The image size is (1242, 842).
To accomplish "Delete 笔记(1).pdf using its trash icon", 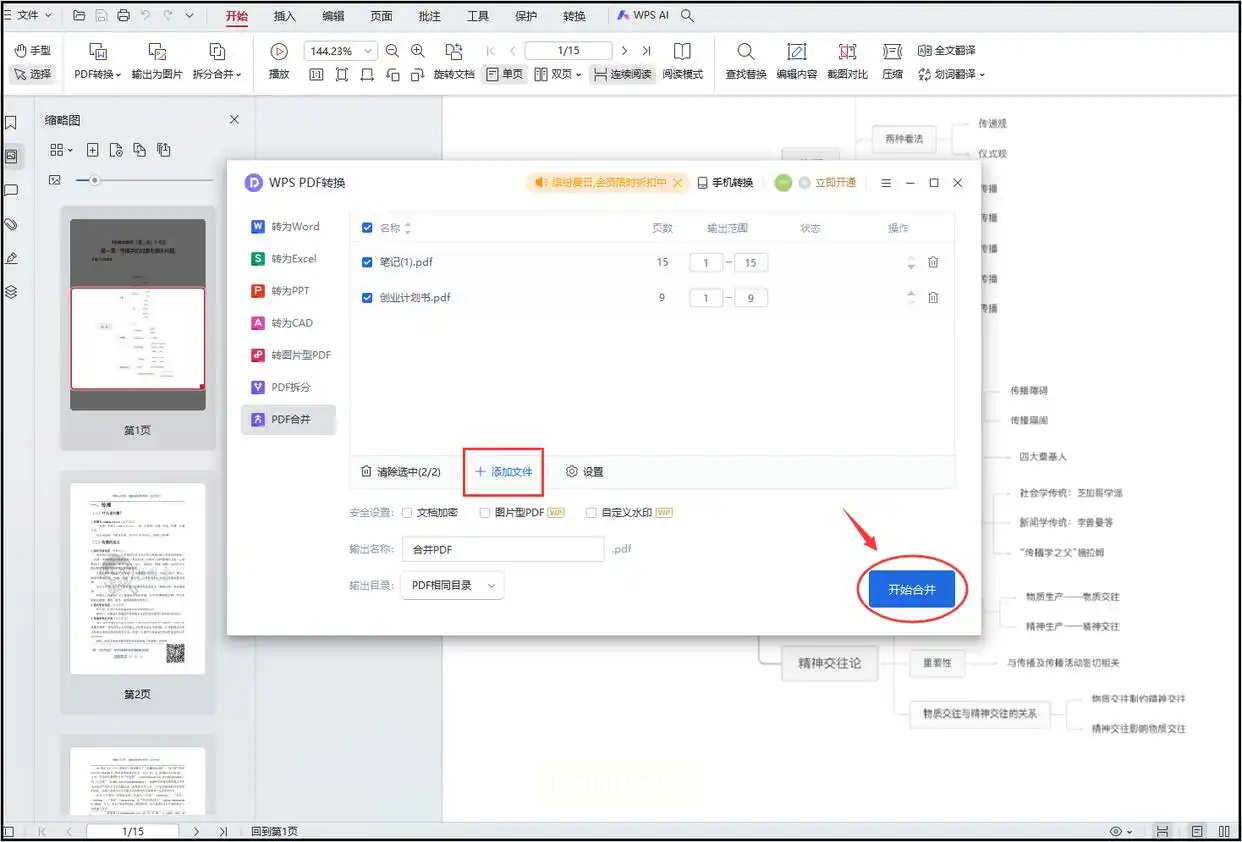I will pos(932,262).
